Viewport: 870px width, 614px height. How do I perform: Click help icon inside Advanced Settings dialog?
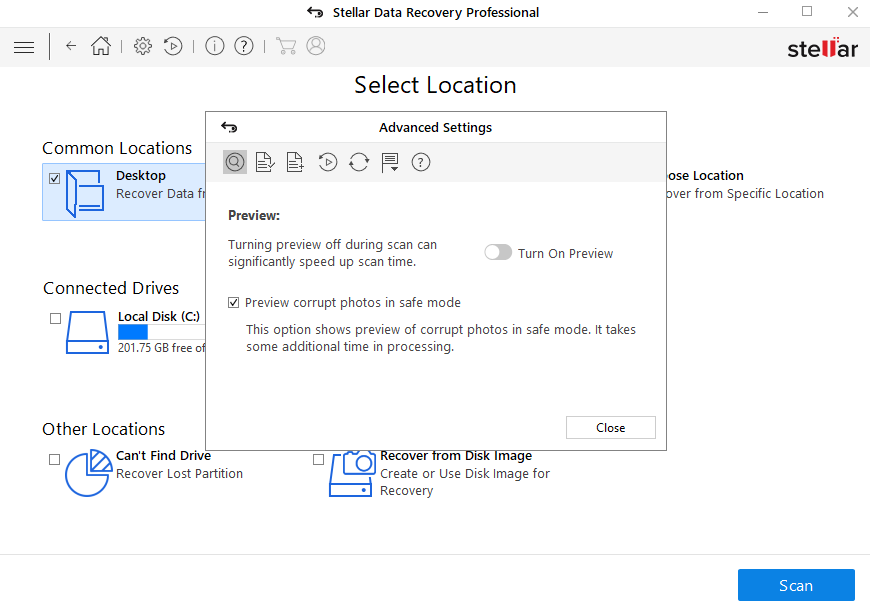coord(421,162)
